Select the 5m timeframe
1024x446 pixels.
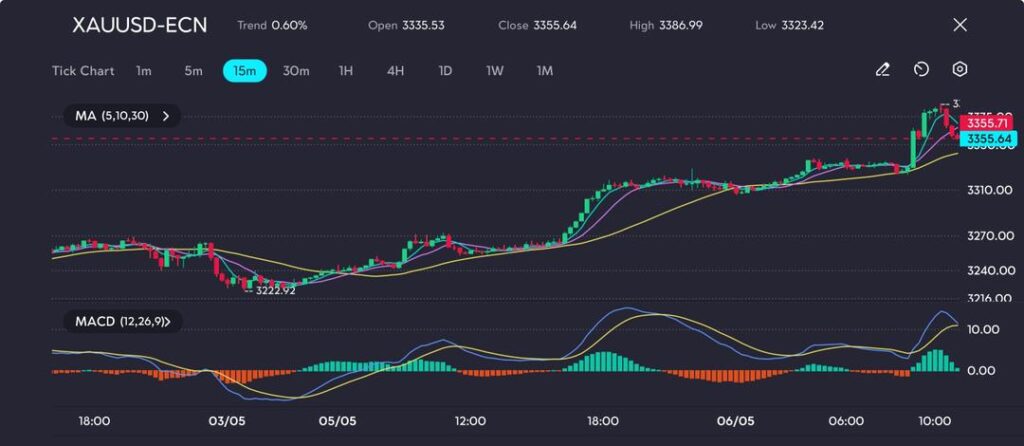(193, 71)
